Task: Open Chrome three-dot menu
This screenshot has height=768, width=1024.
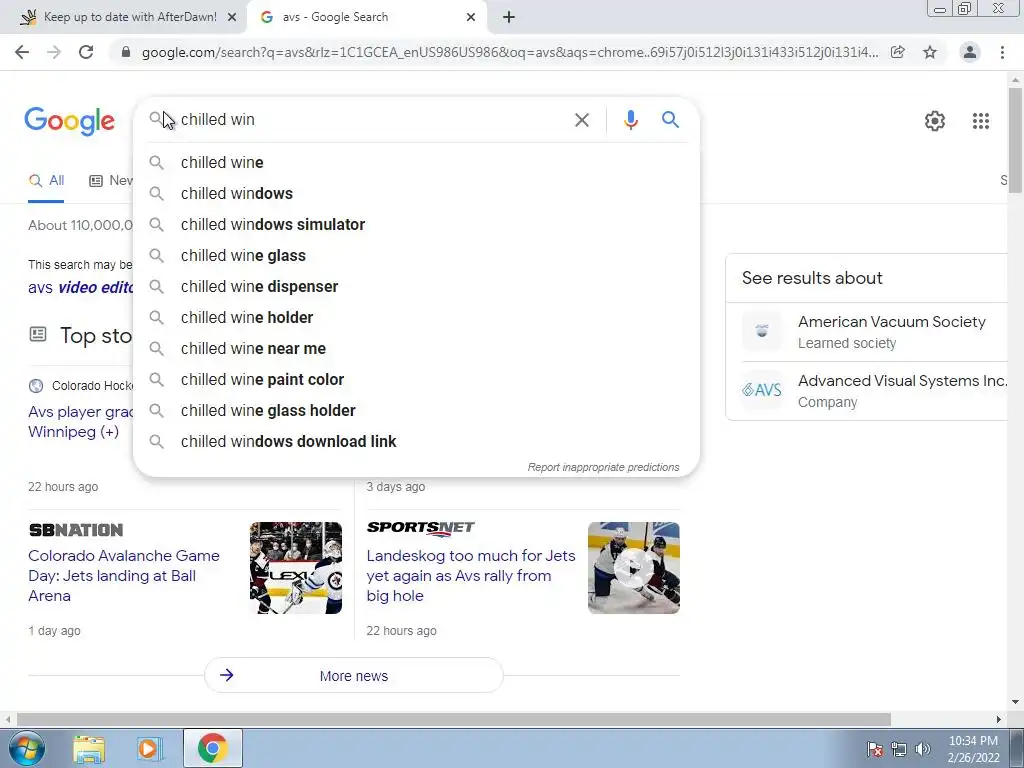Action: 1002,52
